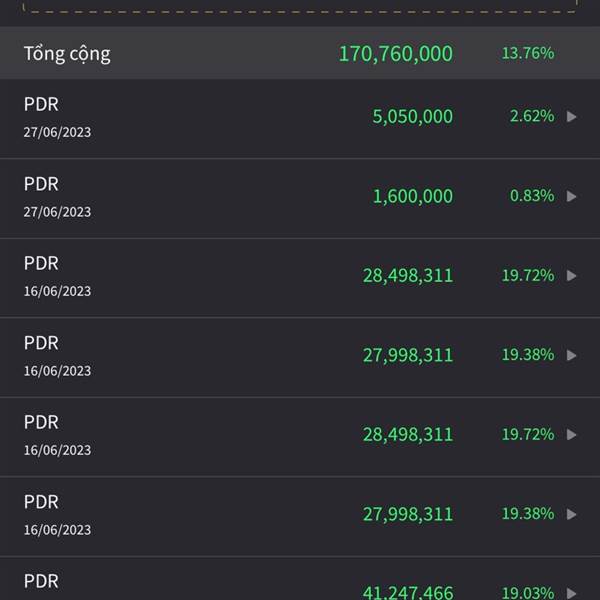Click arrow icon of first 19.72% row
The height and width of the screenshot is (600, 600).
pos(571,276)
